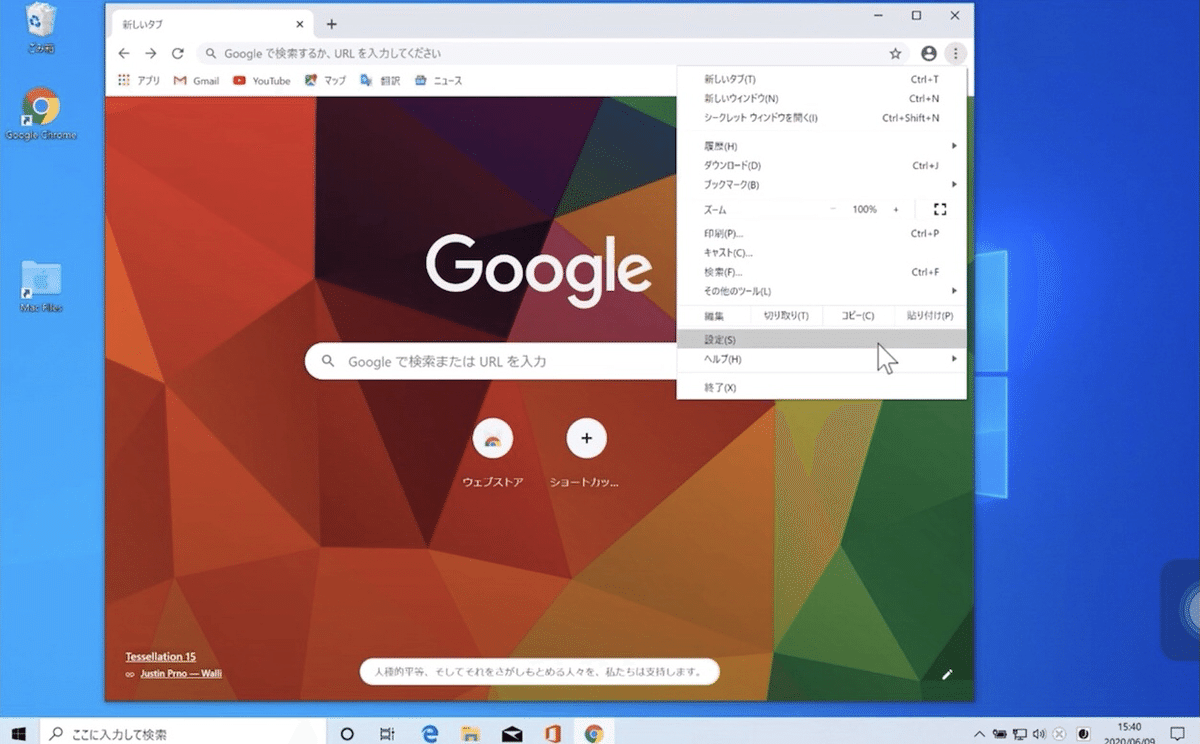Click コピー(C) in the edit row
This screenshot has width=1200, height=744.
click(x=857, y=316)
